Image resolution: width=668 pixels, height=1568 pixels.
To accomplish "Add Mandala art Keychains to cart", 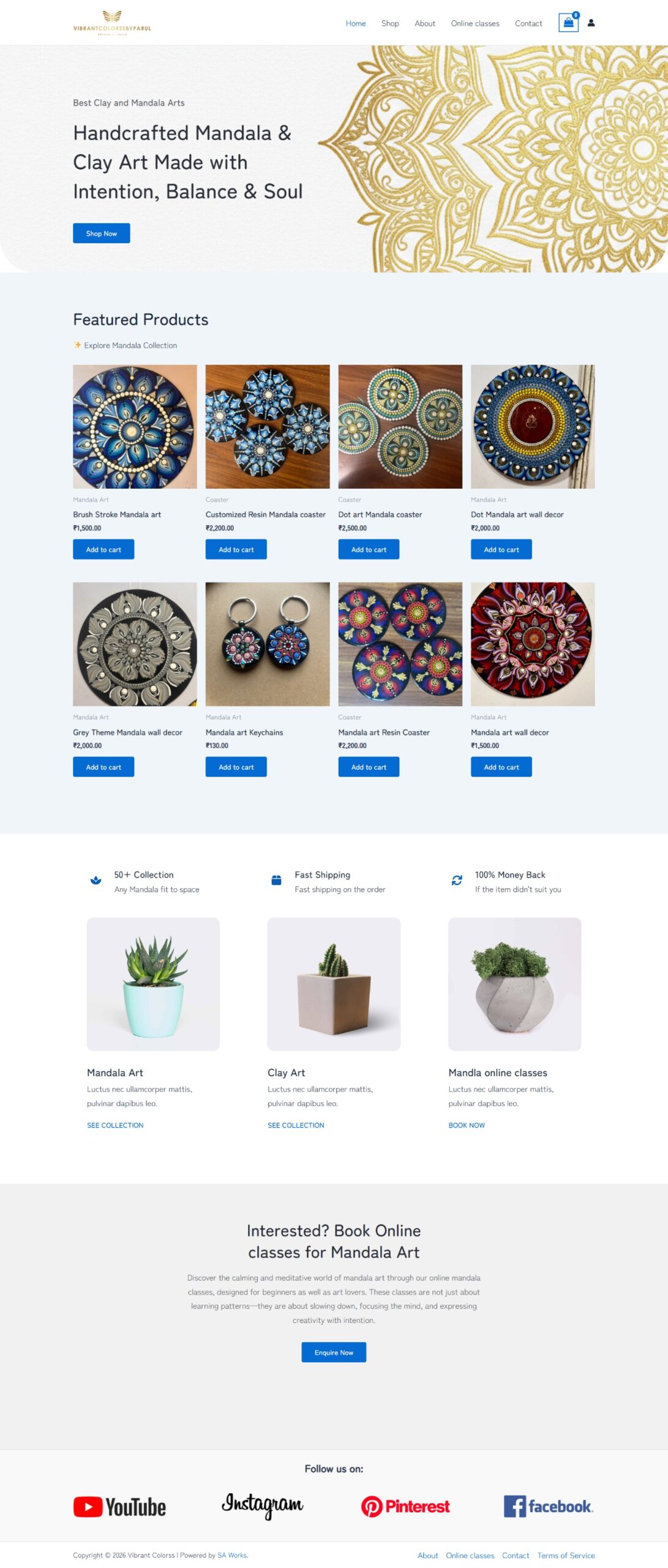I will pos(236,766).
